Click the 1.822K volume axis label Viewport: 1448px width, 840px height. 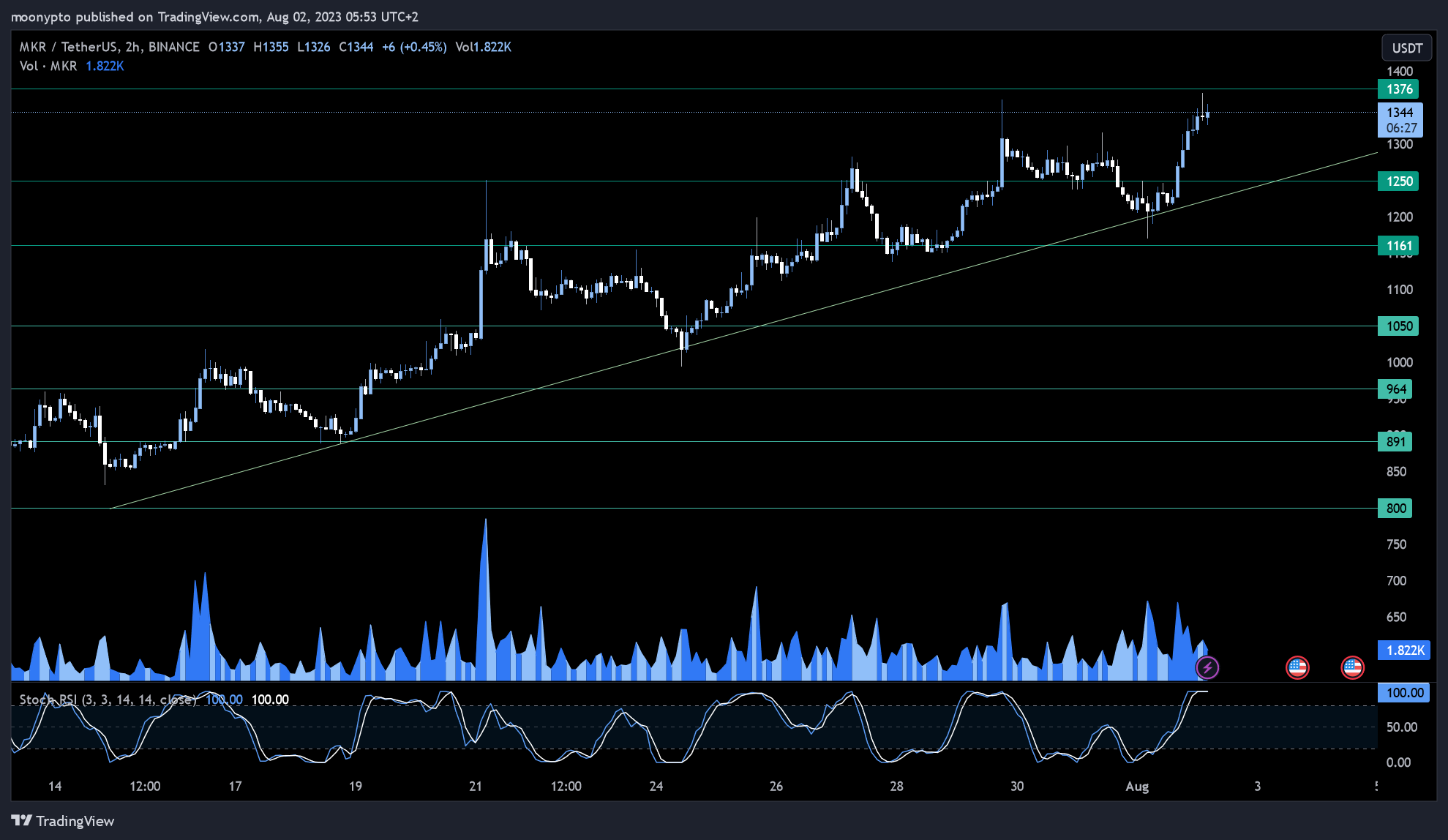(x=1404, y=650)
